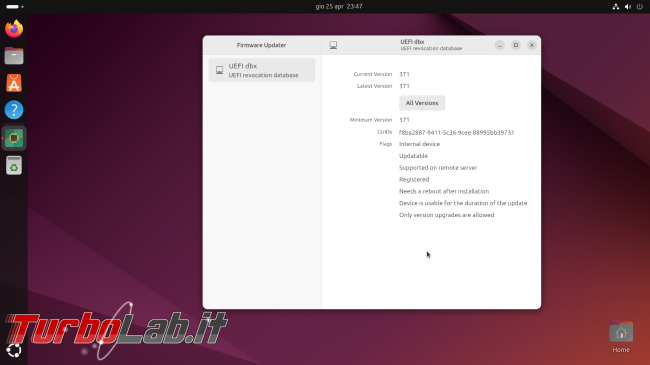Click the 'Internal device' flag text
650x365 pixels.
(420, 144)
